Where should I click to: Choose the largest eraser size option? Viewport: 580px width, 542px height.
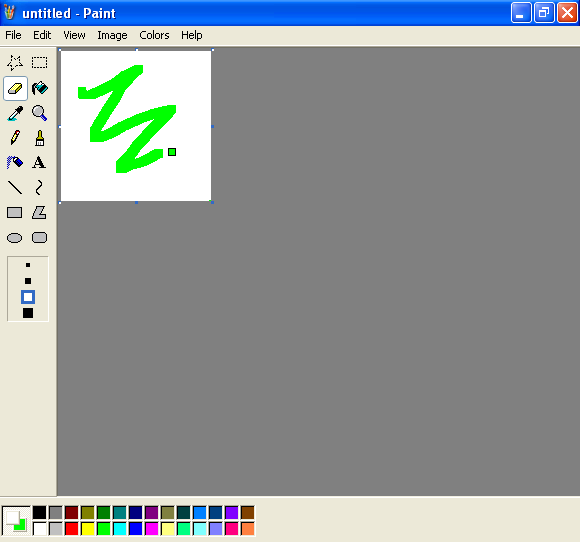28,313
